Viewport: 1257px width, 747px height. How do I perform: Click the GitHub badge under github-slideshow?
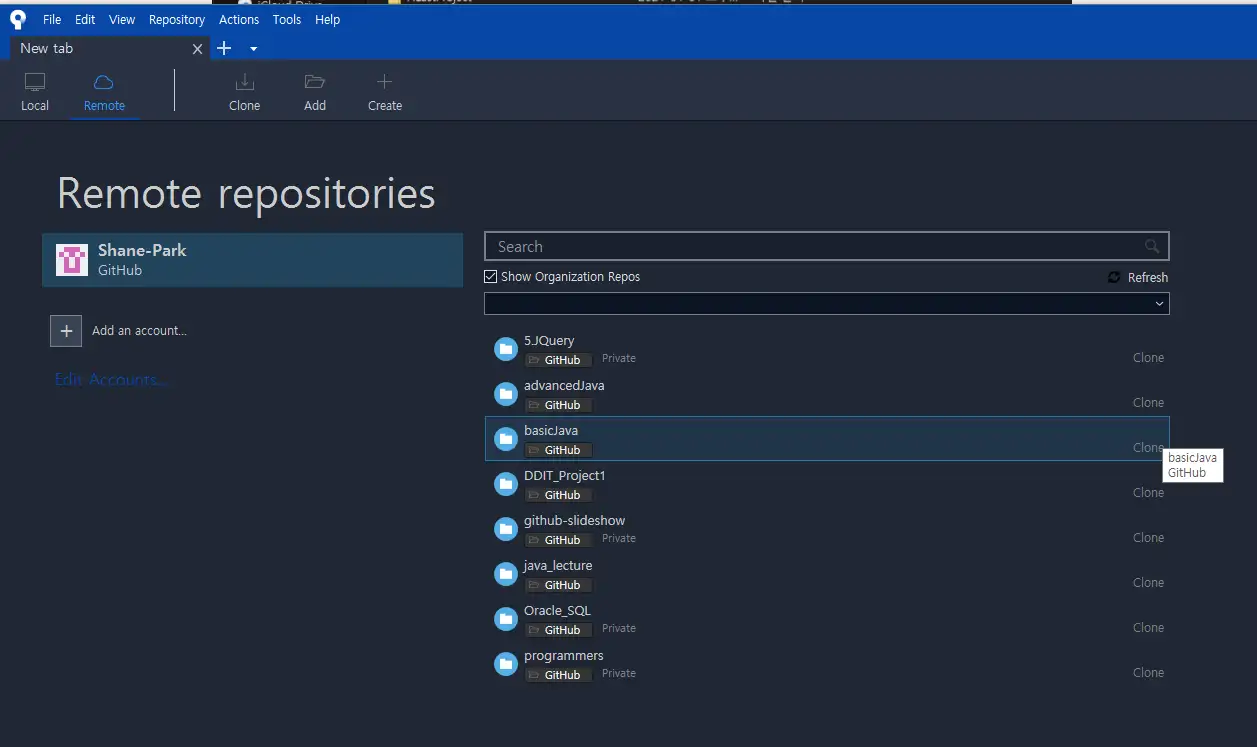(559, 540)
